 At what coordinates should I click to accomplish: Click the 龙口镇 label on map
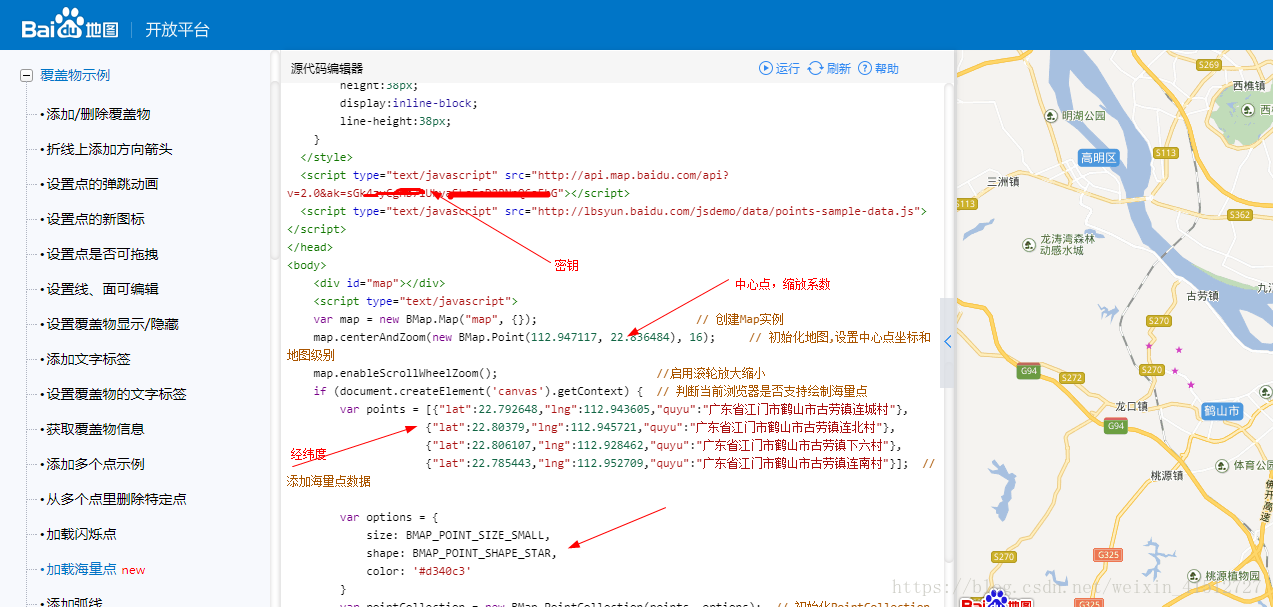(1130, 406)
